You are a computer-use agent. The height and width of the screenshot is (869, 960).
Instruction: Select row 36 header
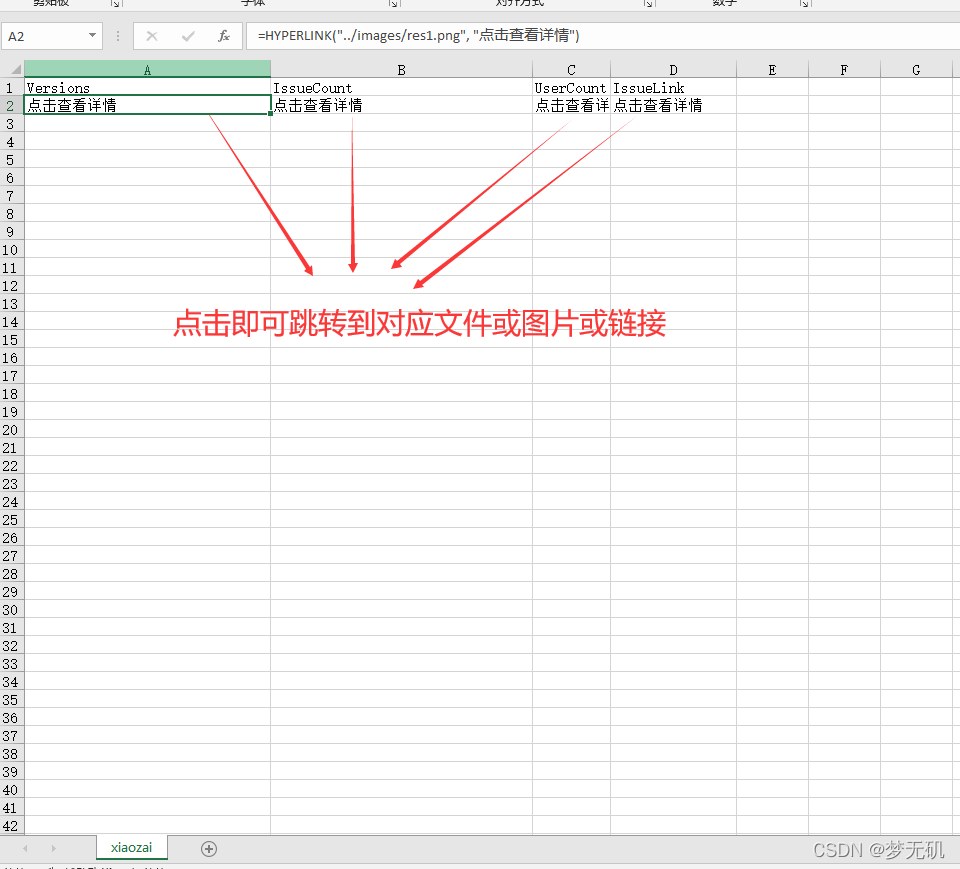pos(10,718)
